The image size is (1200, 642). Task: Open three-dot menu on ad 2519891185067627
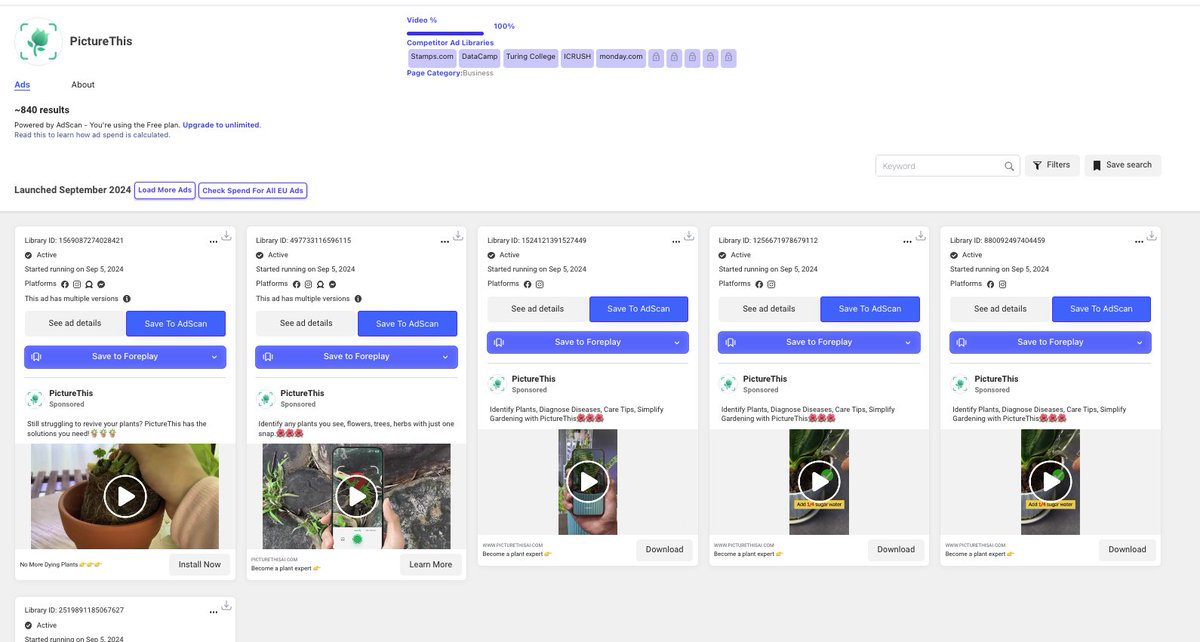213,611
